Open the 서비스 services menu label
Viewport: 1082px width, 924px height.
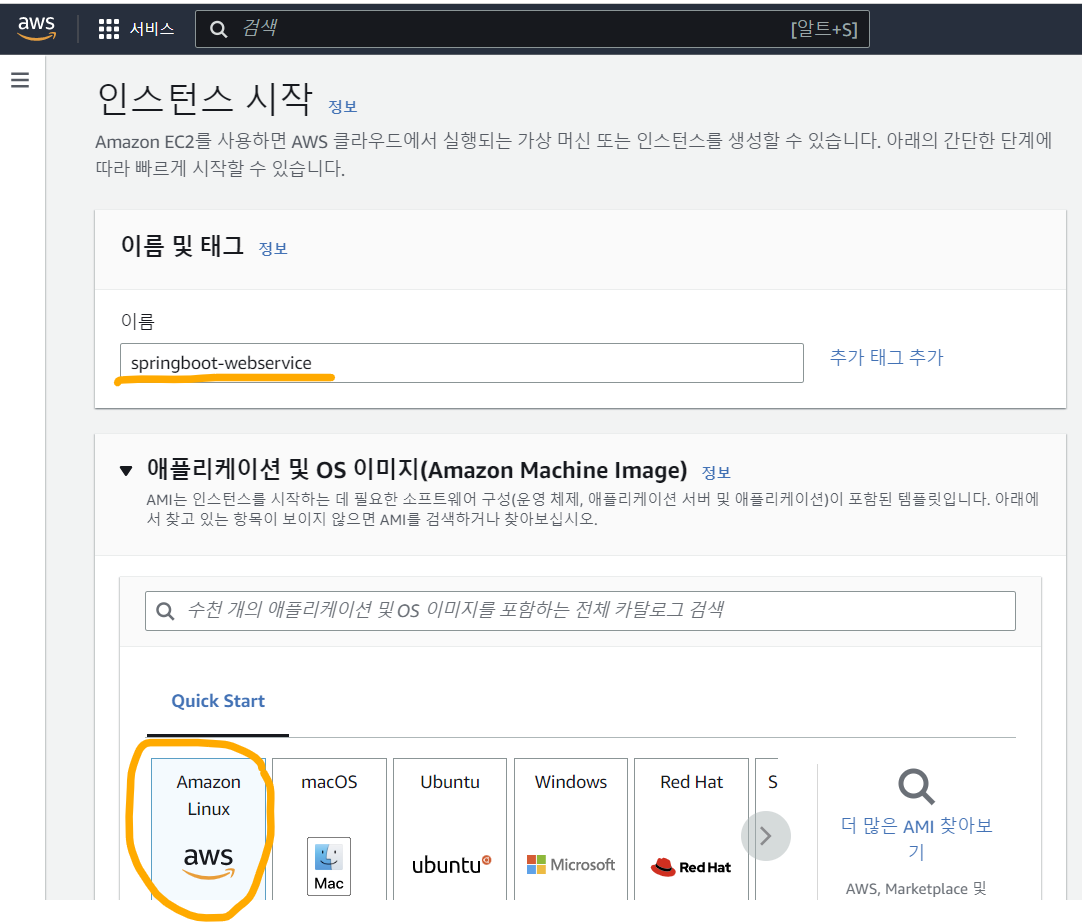pyautogui.click(x=152, y=29)
